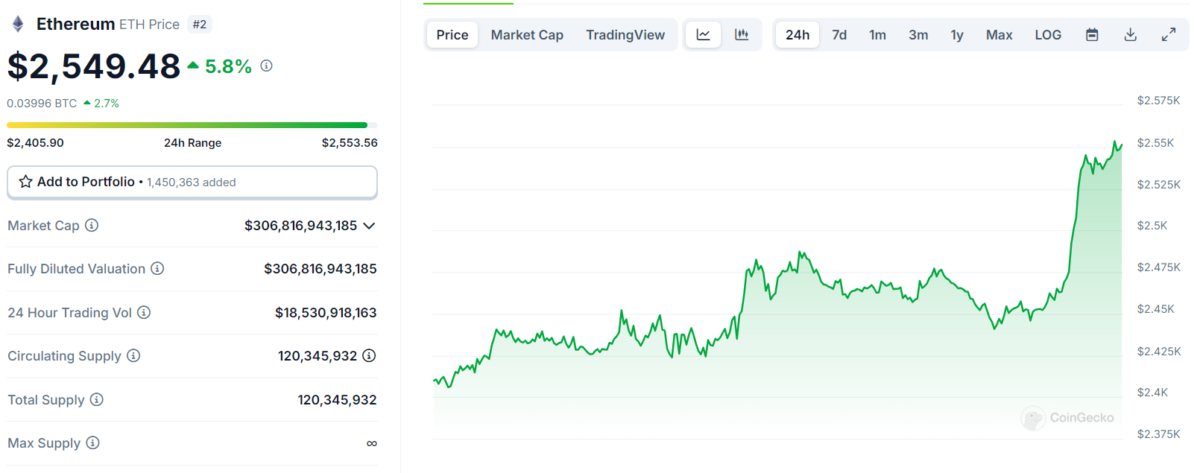Select the 7d time range
The height and width of the screenshot is (473, 1200).
(x=839, y=35)
